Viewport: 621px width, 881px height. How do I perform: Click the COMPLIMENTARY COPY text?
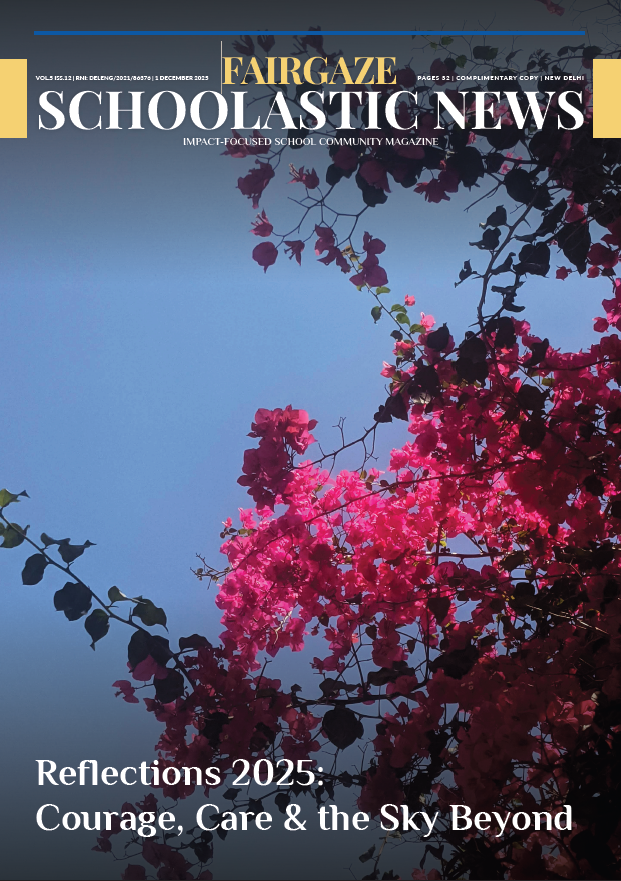click(497, 77)
